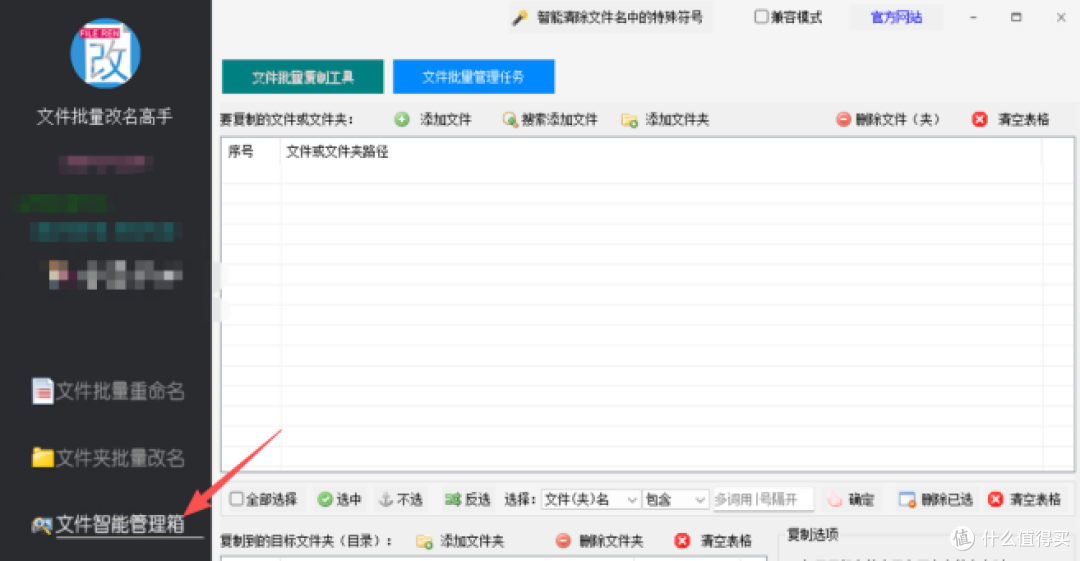The width and height of the screenshot is (1080, 561).
Task: Click 搜索添加文件 text button
Action: [x=559, y=120]
